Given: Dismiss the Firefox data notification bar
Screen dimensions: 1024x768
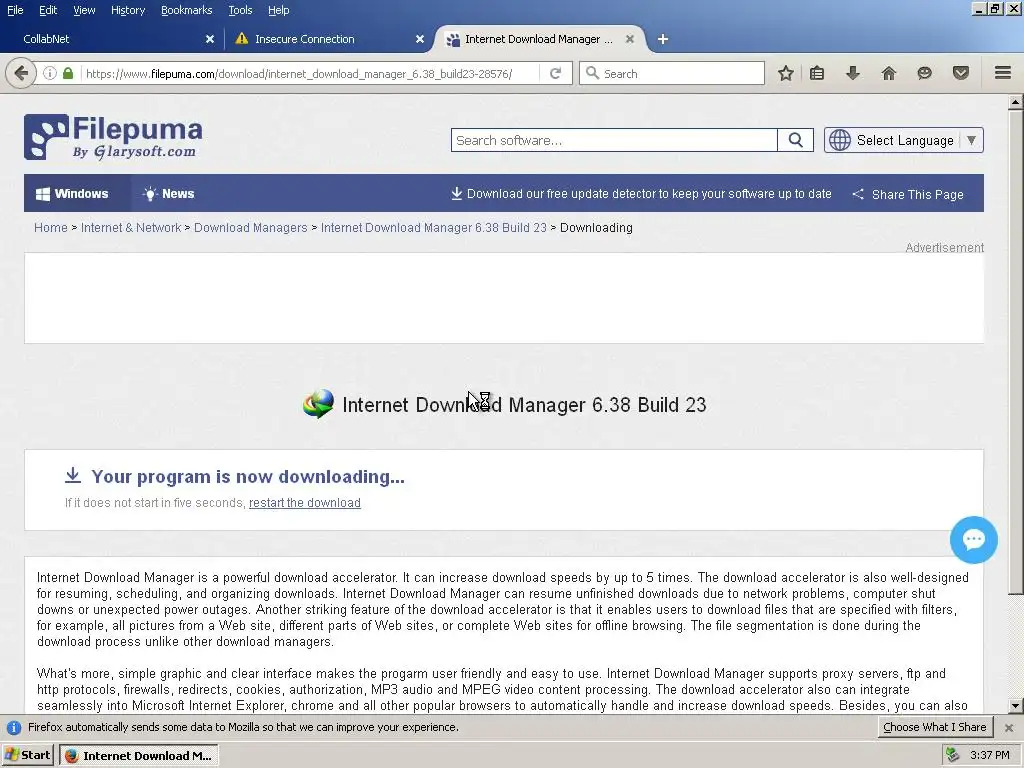Looking at the screenshot, I should (x=1009, y=728).
